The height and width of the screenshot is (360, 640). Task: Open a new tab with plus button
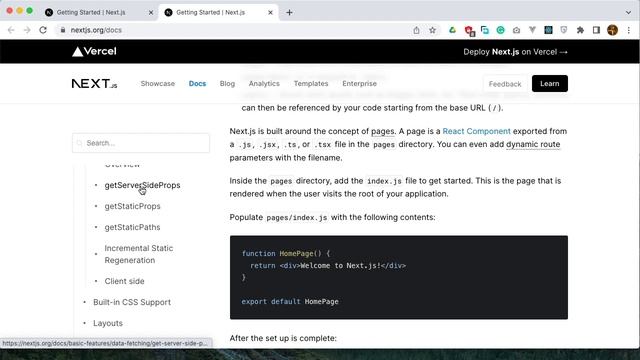tap(289, 13)
